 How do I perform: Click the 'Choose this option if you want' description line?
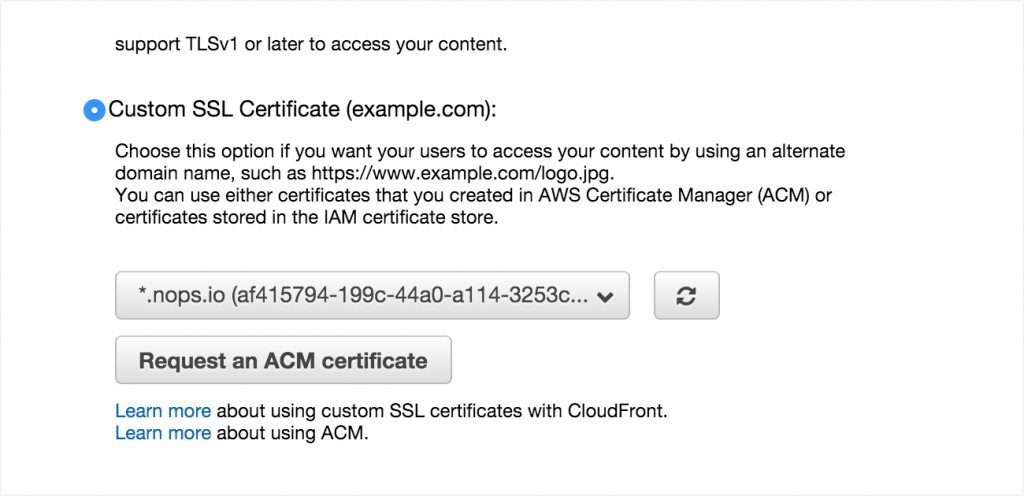point(480,152)
